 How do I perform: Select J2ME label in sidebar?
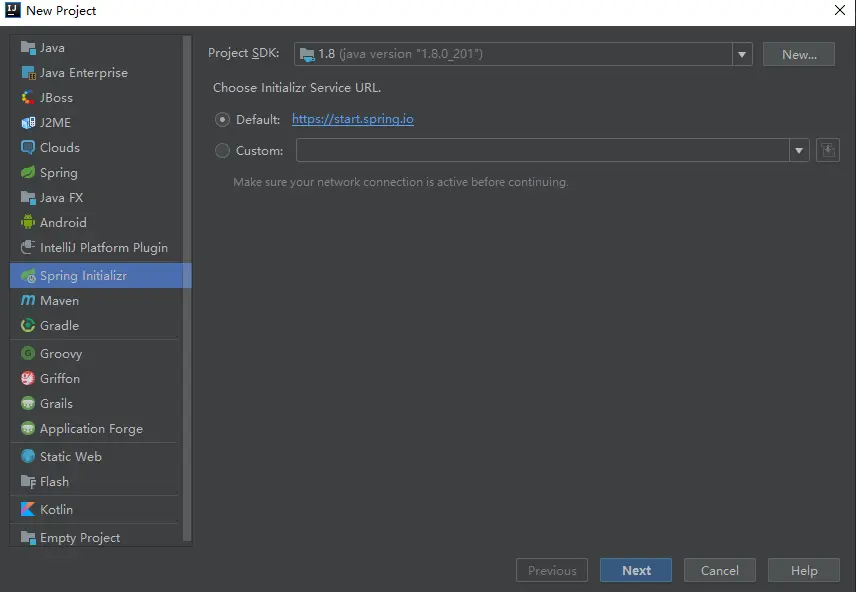click(x=55, y=123)
